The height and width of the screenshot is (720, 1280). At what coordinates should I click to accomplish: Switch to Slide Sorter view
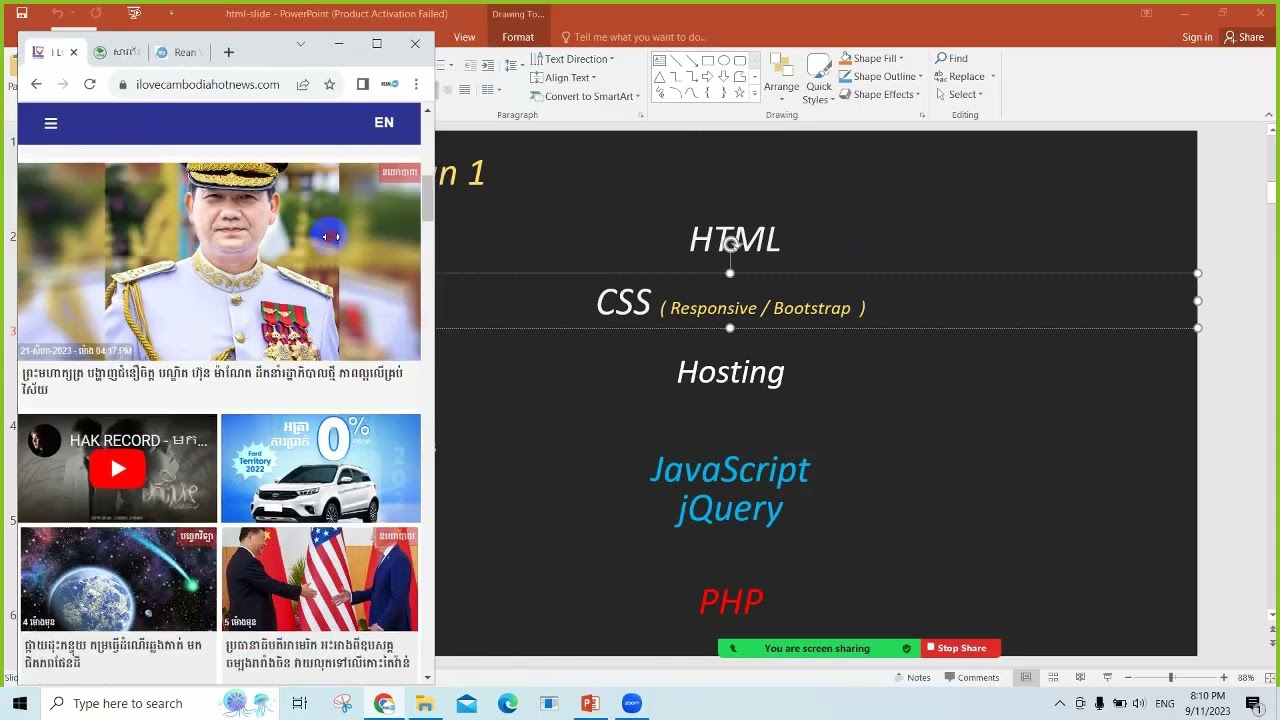(x=1053, y=677)
